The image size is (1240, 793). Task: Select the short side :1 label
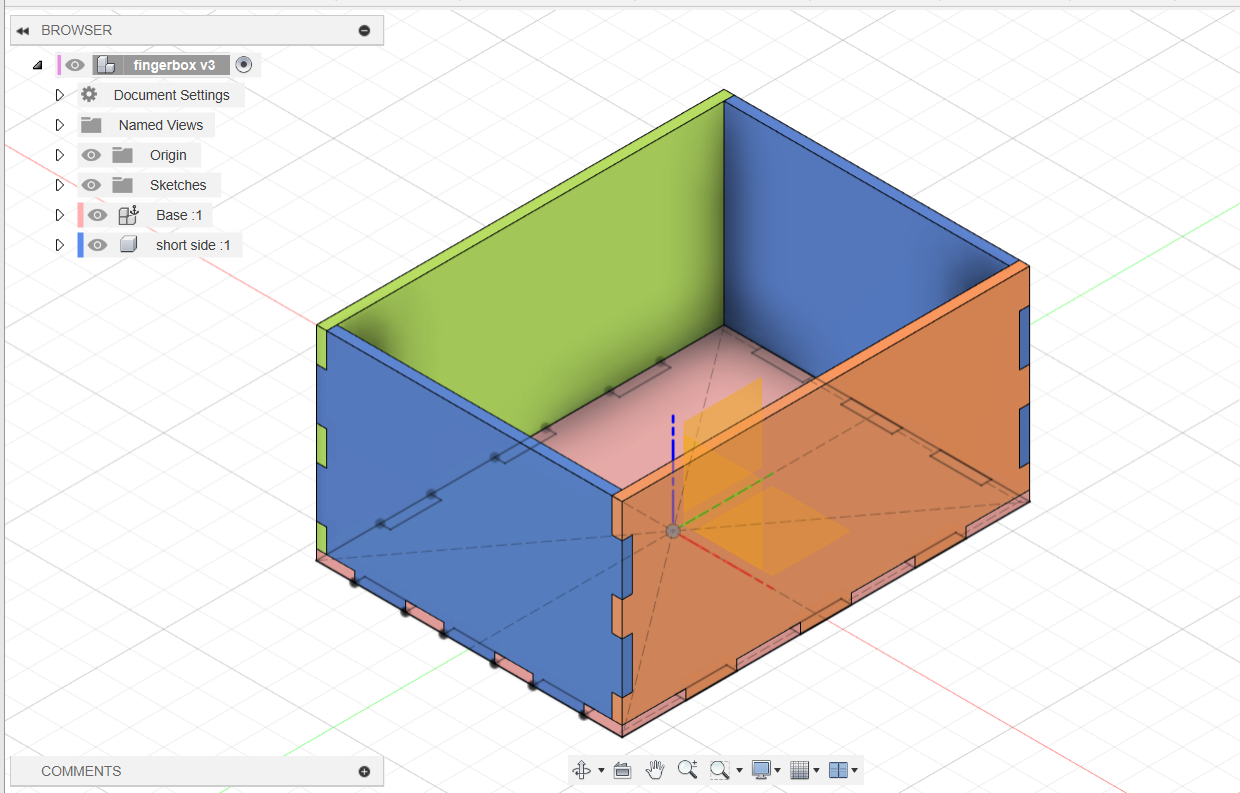click(x=193, y=245)
